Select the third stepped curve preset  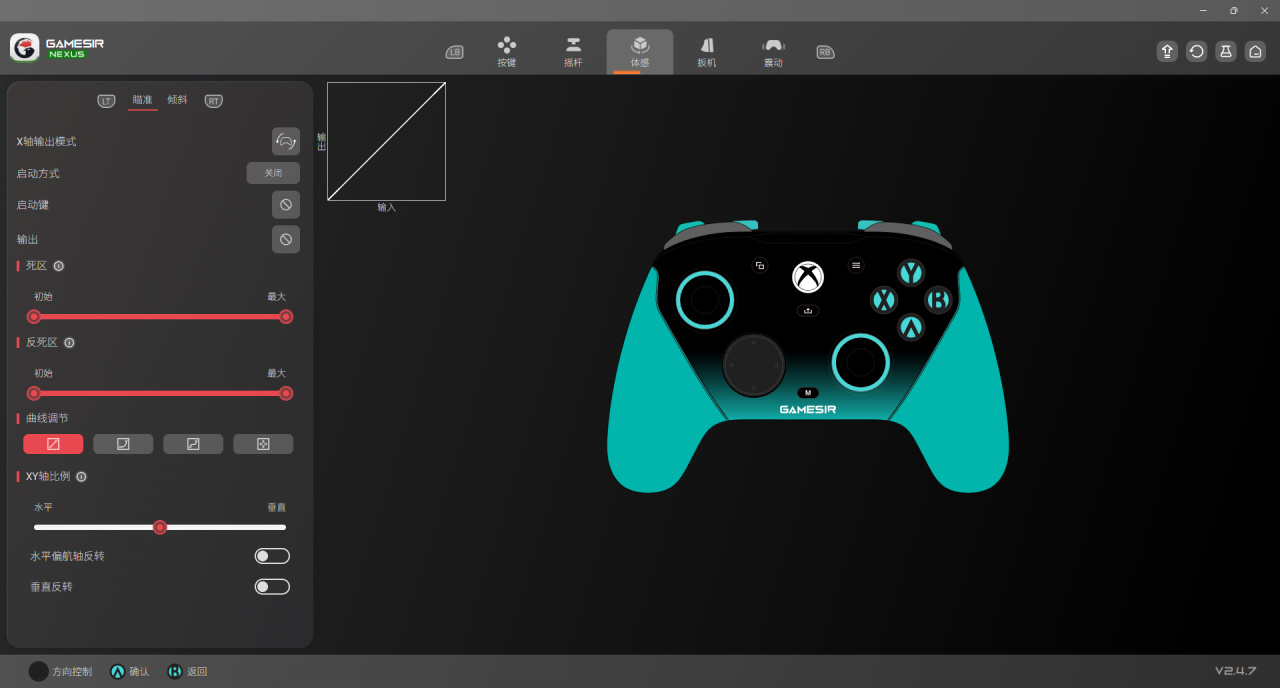[x=193, y=444]
